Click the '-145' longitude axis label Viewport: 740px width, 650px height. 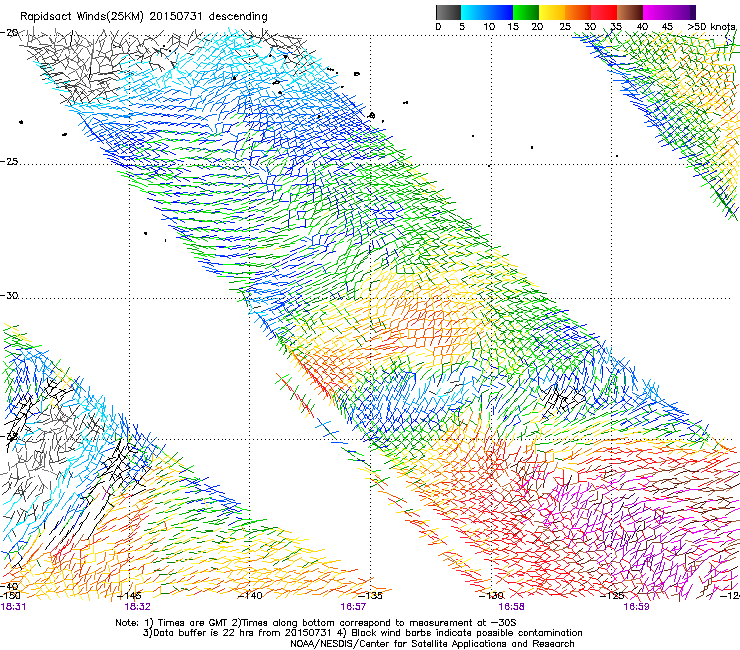coord(129,596)
